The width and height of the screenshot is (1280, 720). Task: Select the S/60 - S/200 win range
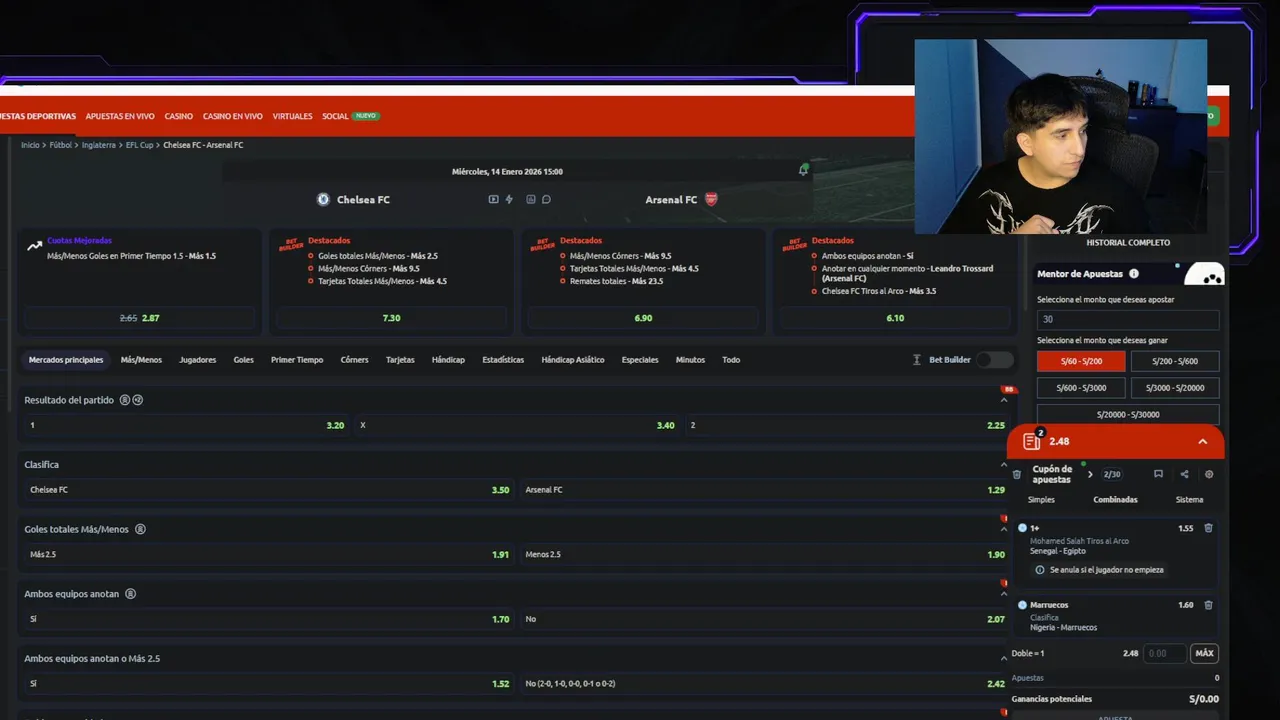[1081, 361]
